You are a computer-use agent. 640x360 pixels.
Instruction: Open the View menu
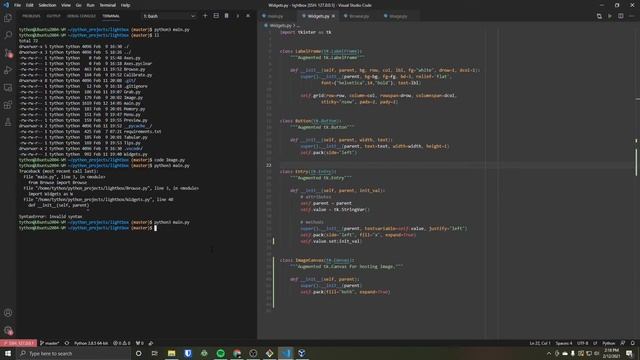(66, 5)
